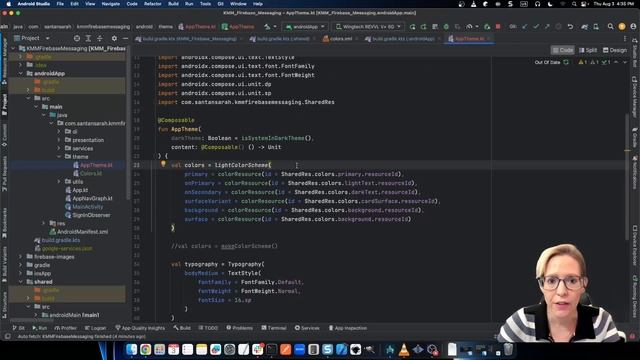Screen dimensions: 640x360
Task: Switch editor to Design view
Action: point(615,50)
